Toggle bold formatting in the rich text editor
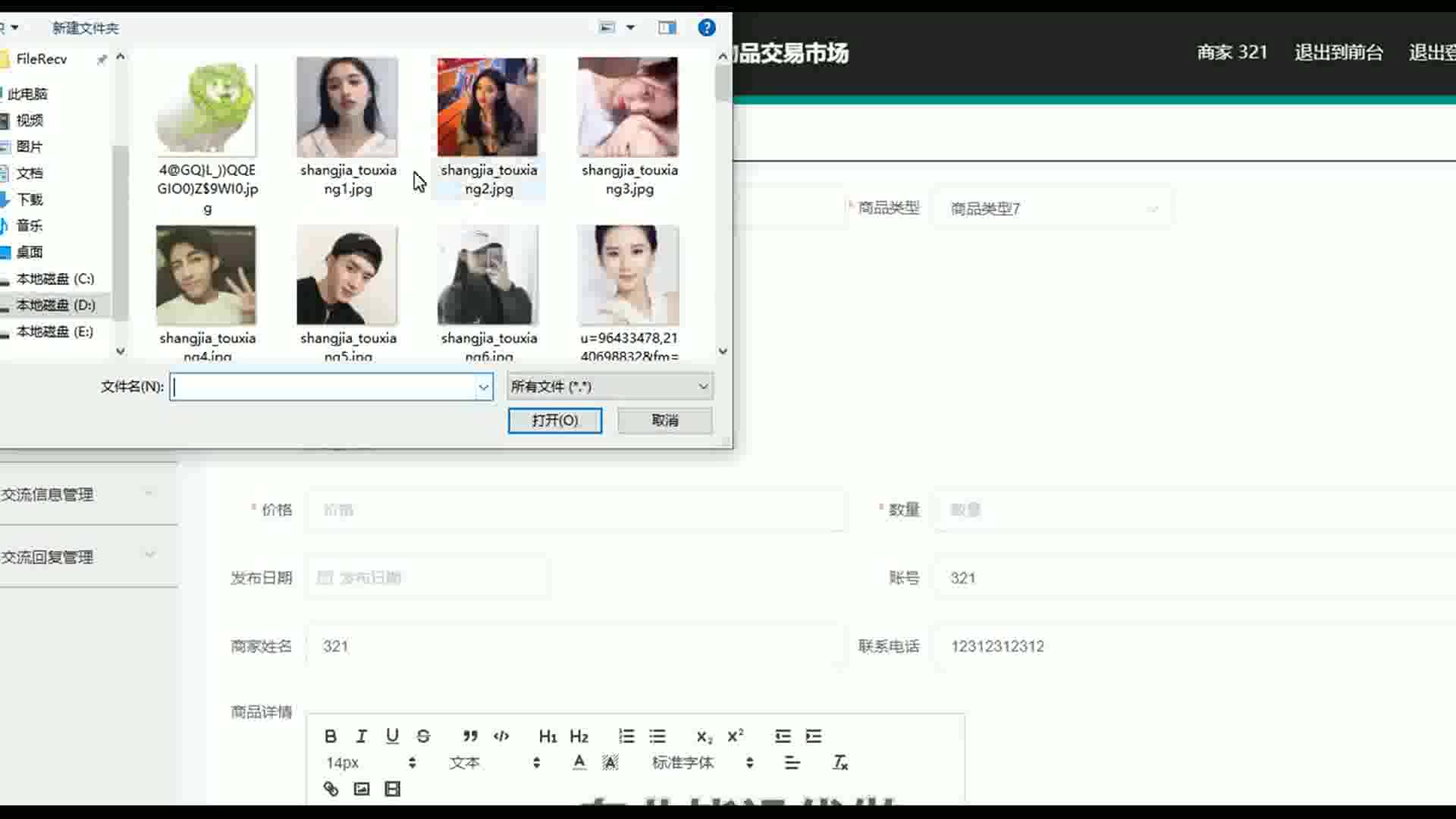The width and height of the screenshot is (1456, 819). pyautogui.click(x=331, y=736)
